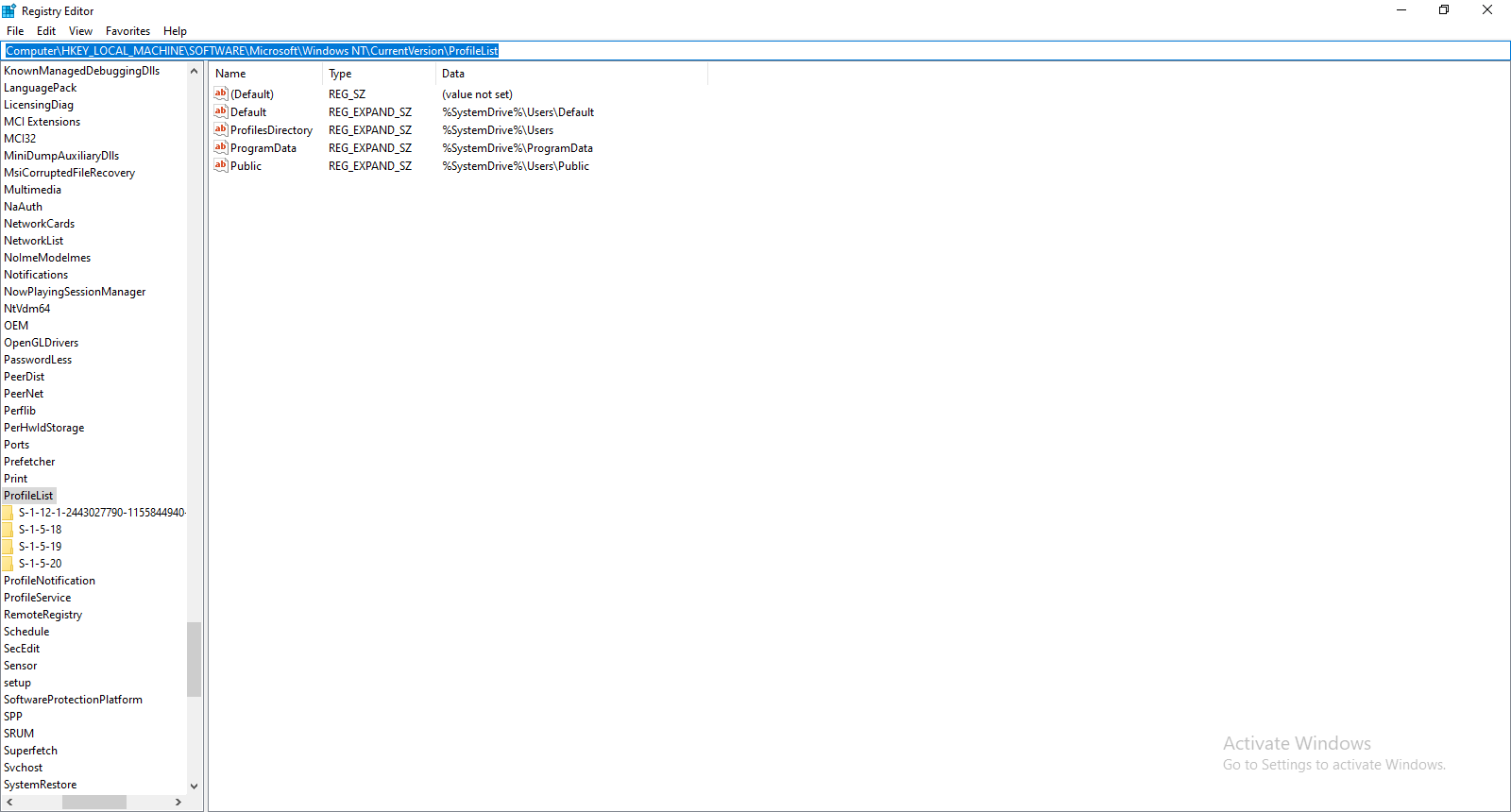
Task: Select the NetworkList key
Action: click(33, 241)
